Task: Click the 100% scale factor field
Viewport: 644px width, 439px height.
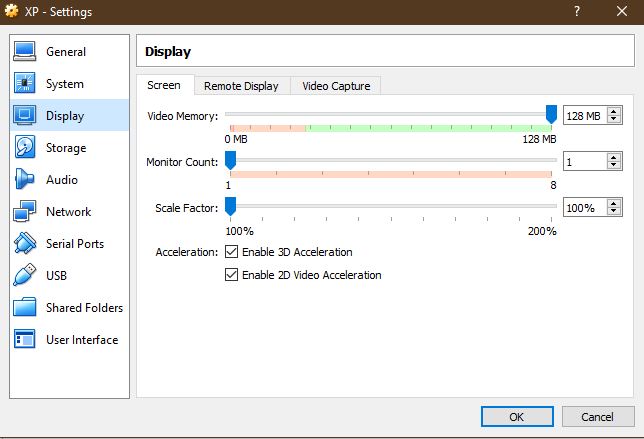Action: (x=585, y=207)
